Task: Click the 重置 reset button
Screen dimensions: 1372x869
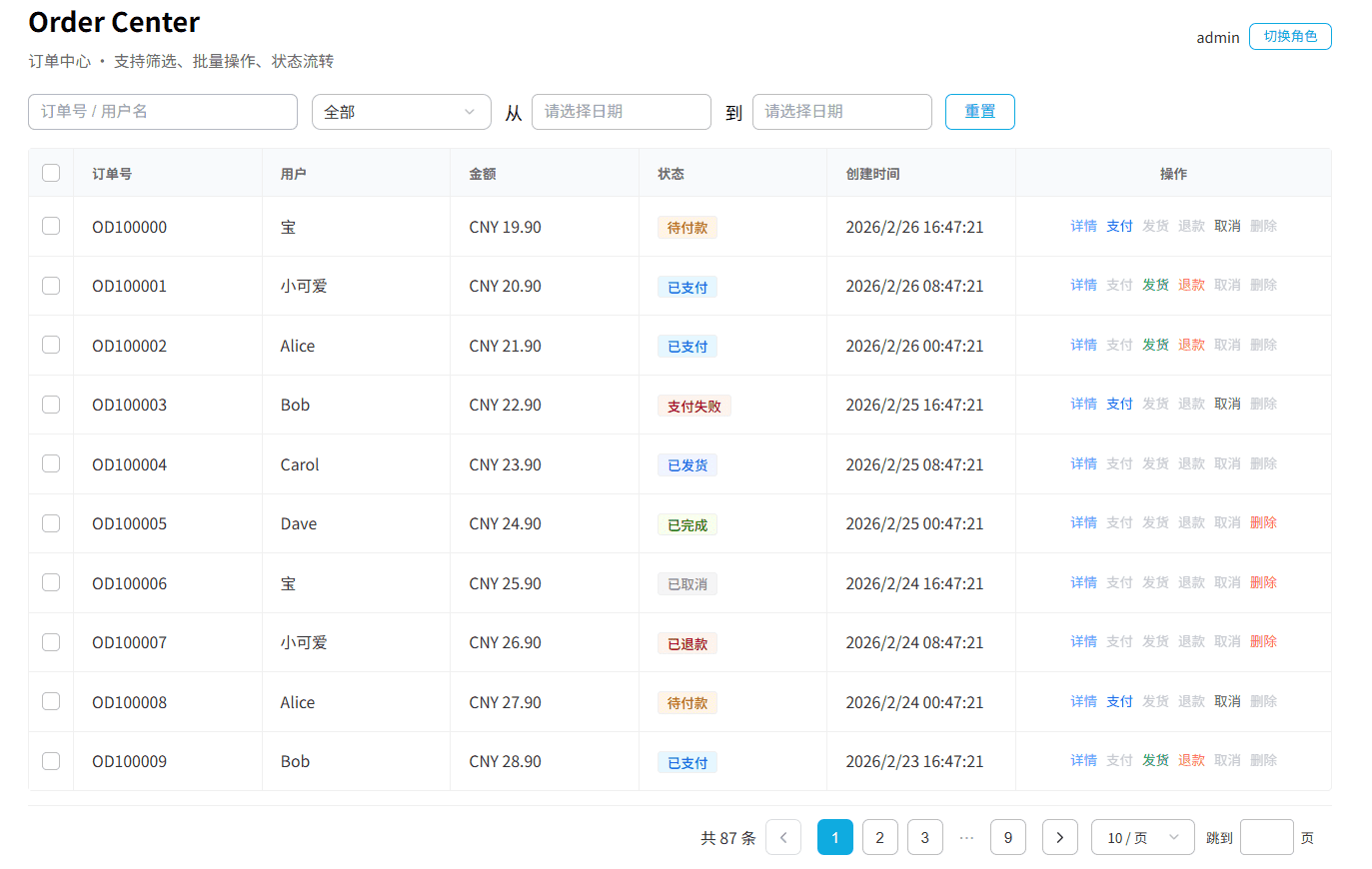Action: pyautogui.click(x=979, y=112)
